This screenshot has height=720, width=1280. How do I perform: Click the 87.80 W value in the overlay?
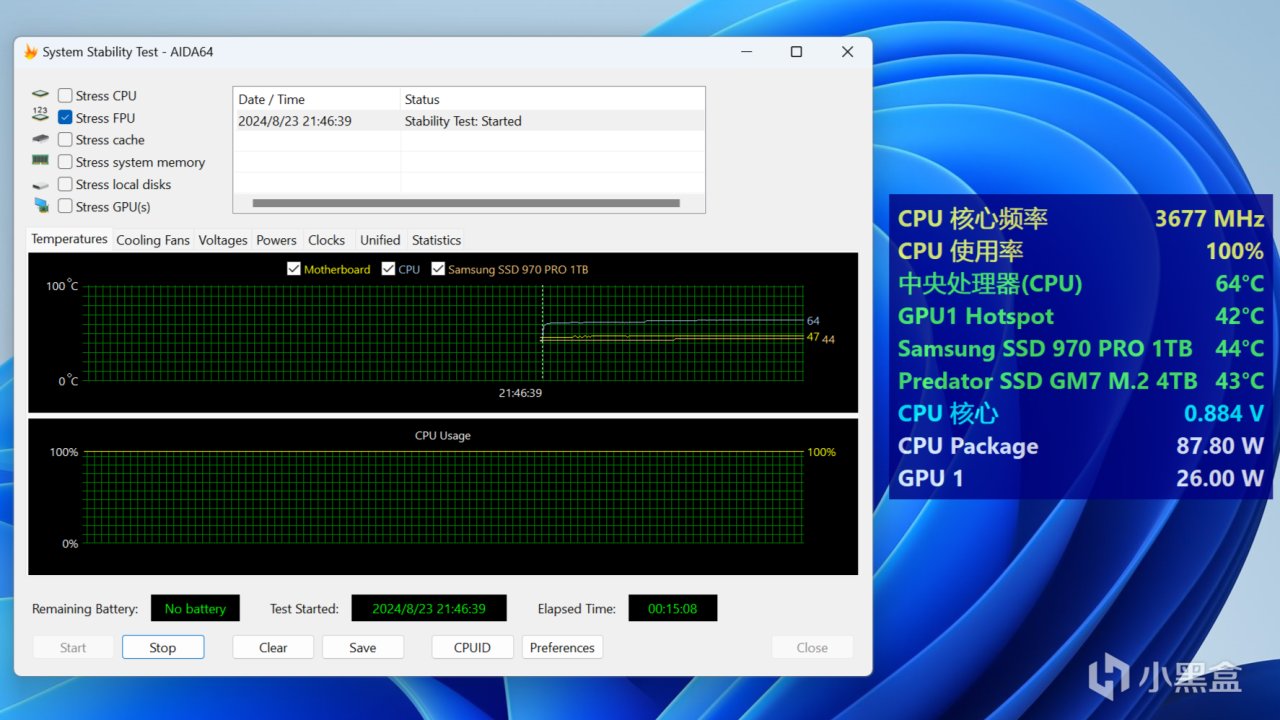tap(1220, 446)
